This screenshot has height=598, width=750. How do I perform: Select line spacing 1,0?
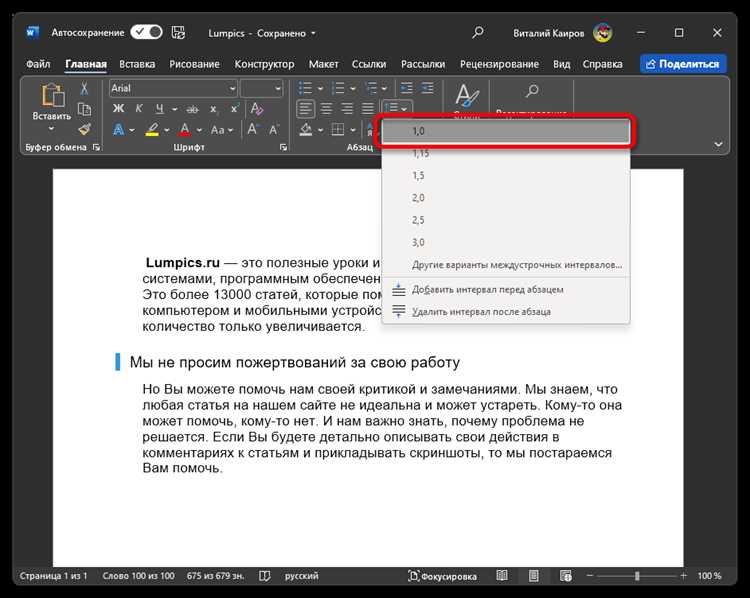click(506, 131)
